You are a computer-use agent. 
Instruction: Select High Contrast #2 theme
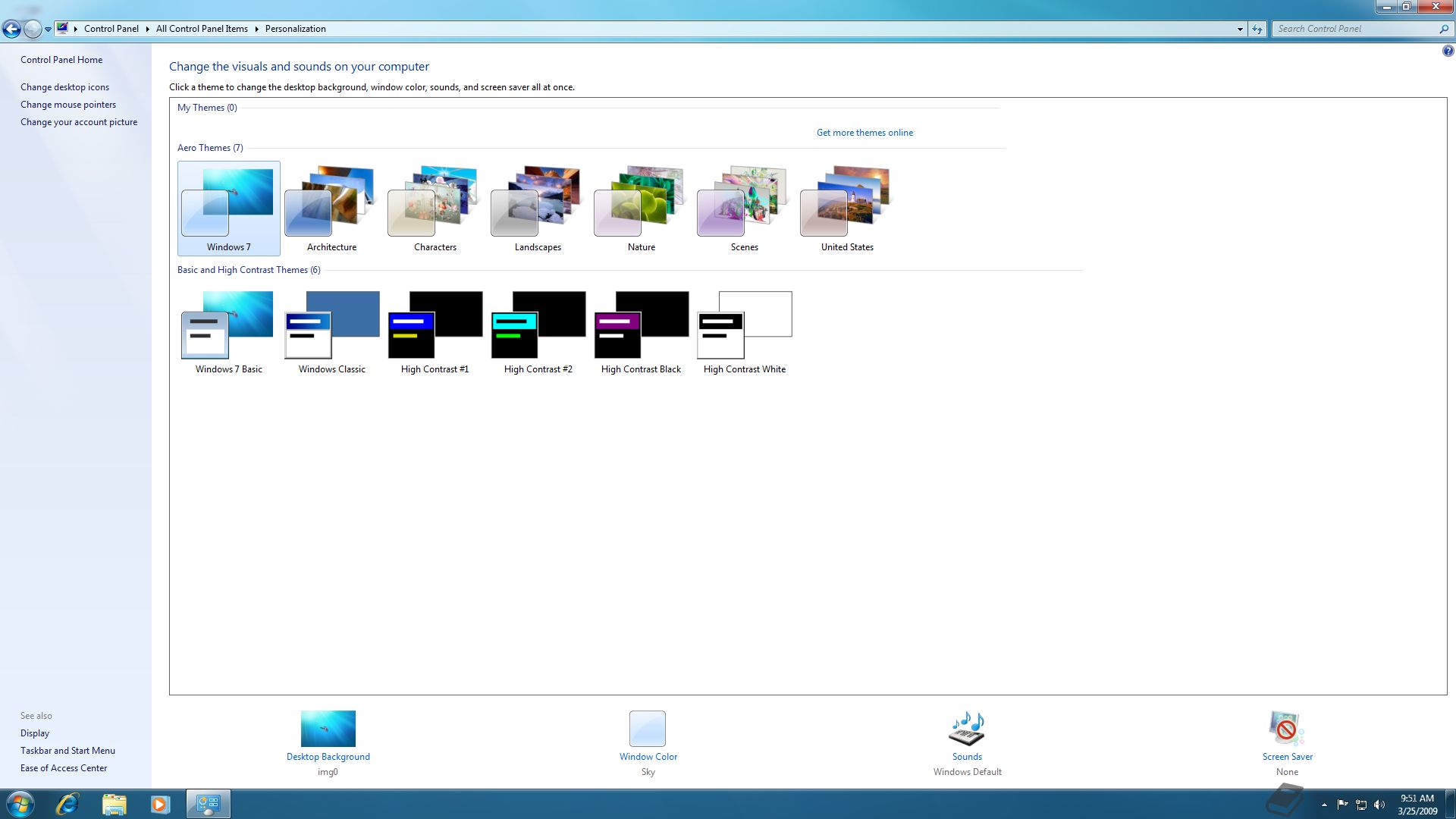click(538, 331)
